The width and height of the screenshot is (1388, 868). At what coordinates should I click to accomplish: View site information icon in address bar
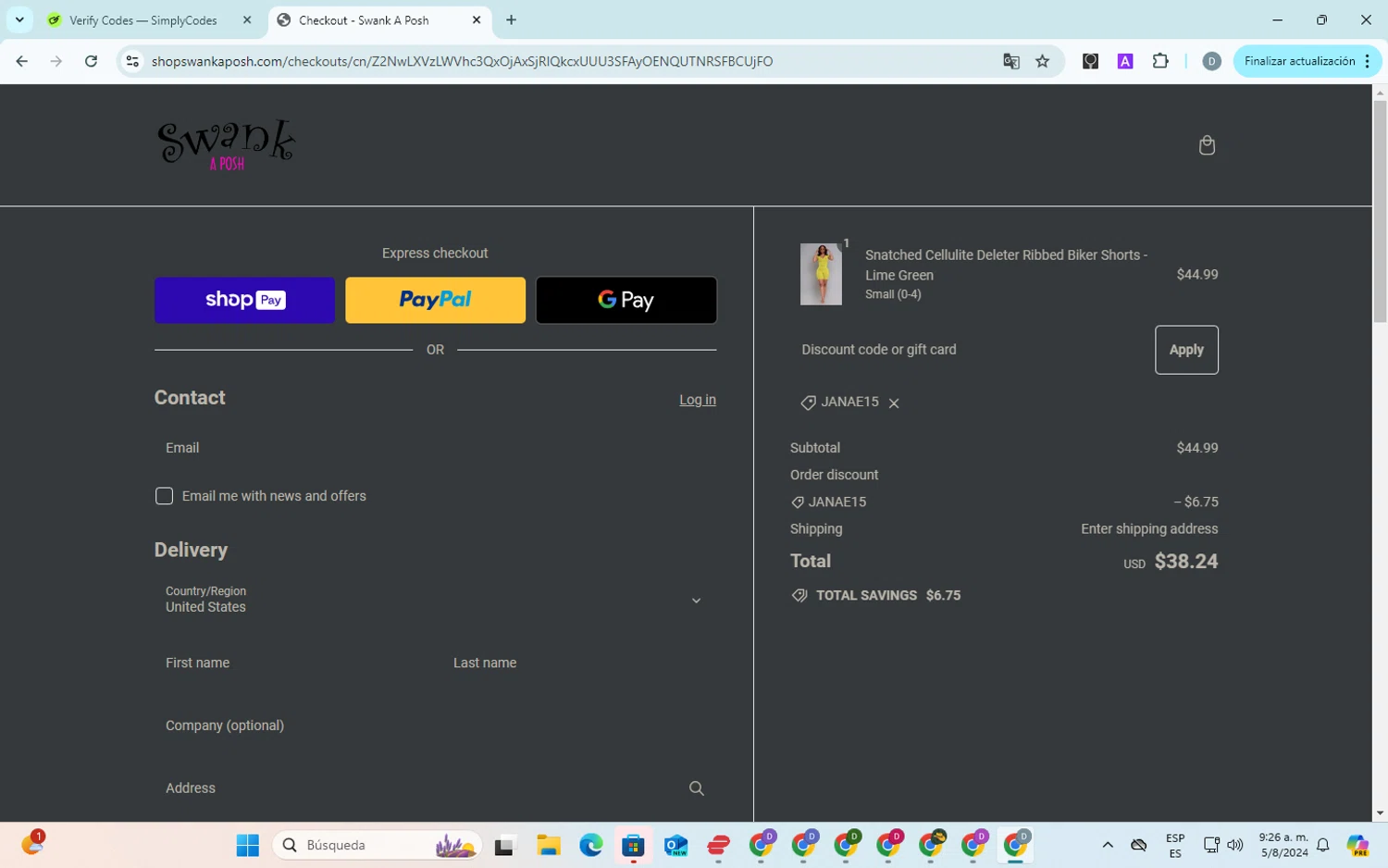132,61
